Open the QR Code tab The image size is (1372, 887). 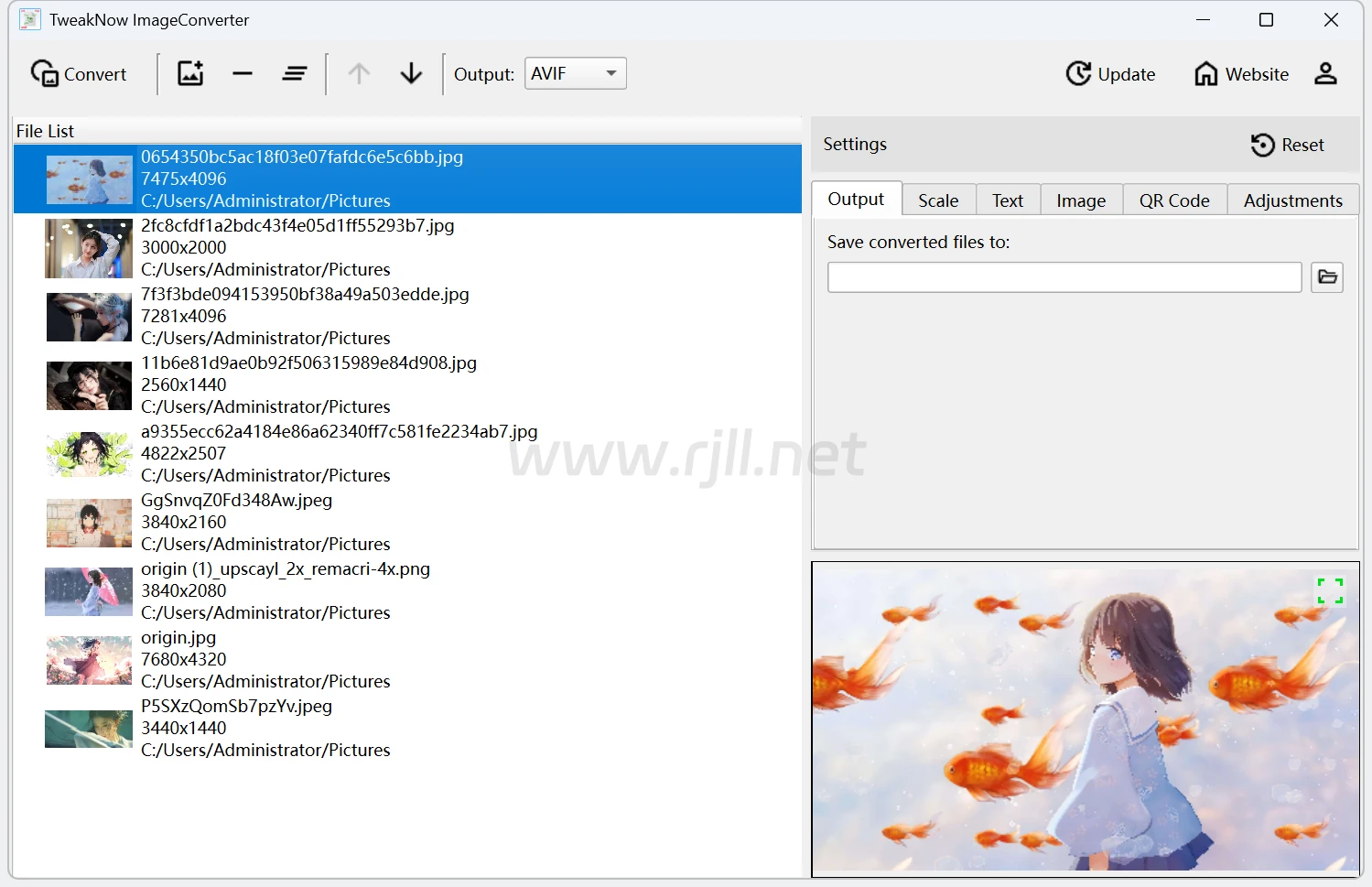coord(1173,200)
